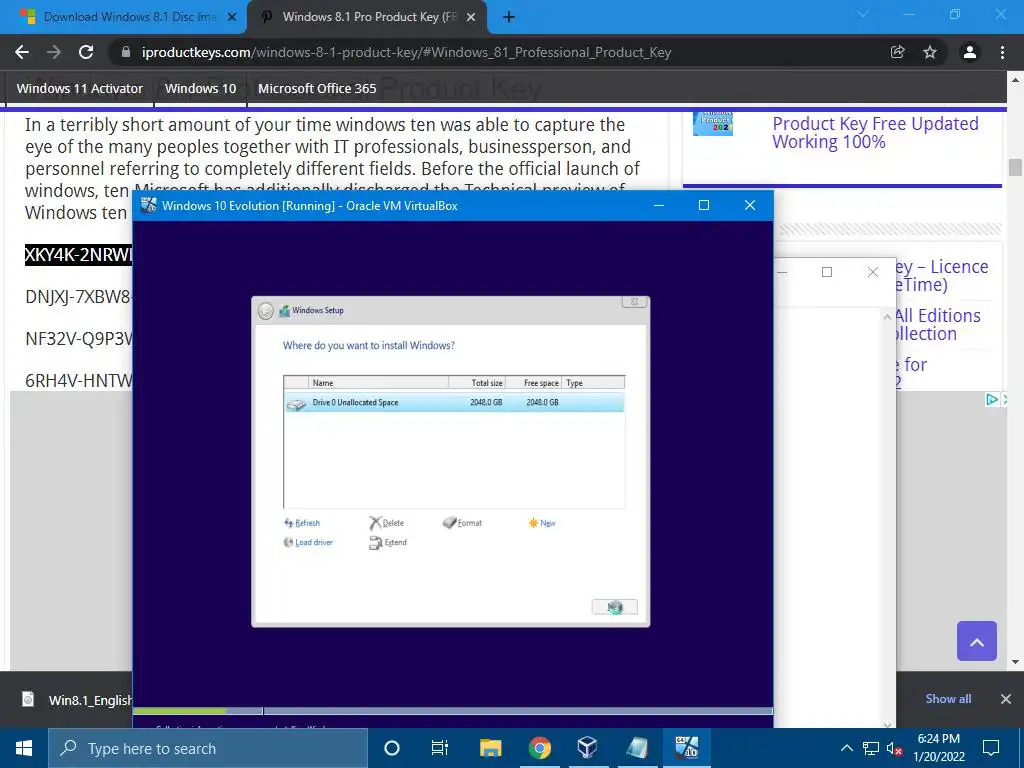Click Show all downloads
Image resolution: width=1024 pixels, height=768 pixels.
pyautogui.click(x=948, y=699)
